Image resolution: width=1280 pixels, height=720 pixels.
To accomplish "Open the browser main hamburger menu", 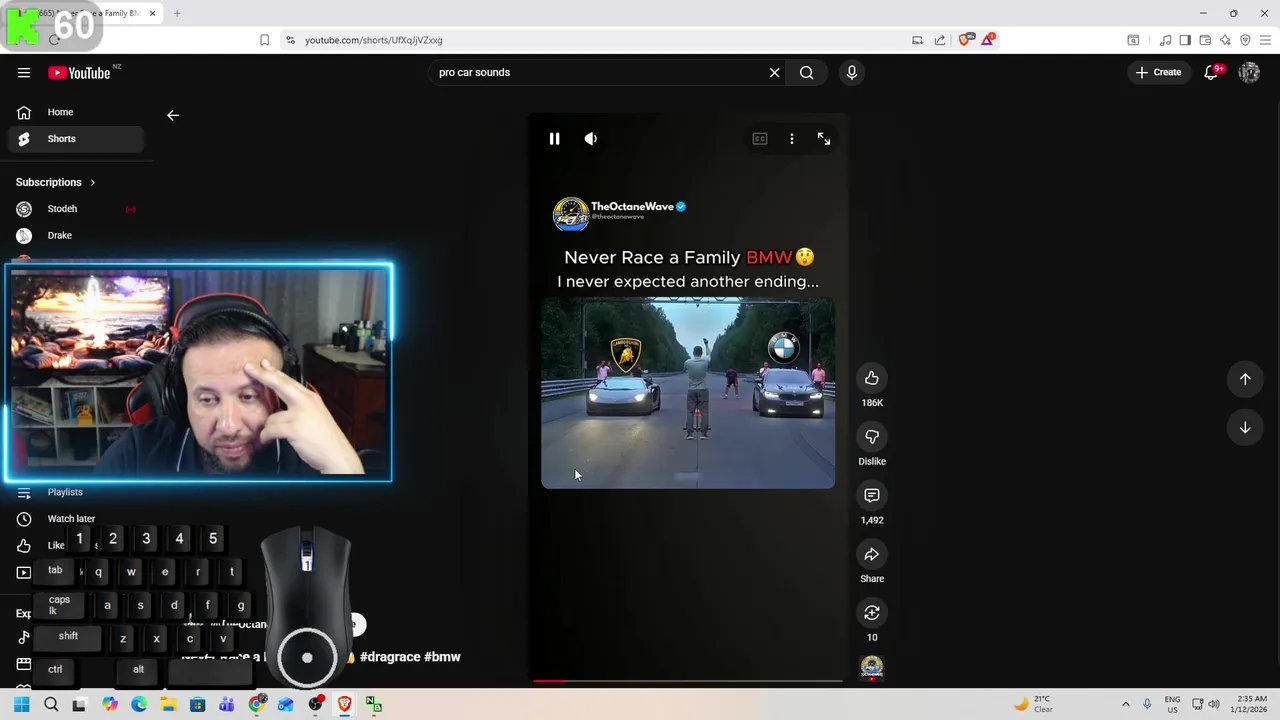I will tap(1265, 40).
